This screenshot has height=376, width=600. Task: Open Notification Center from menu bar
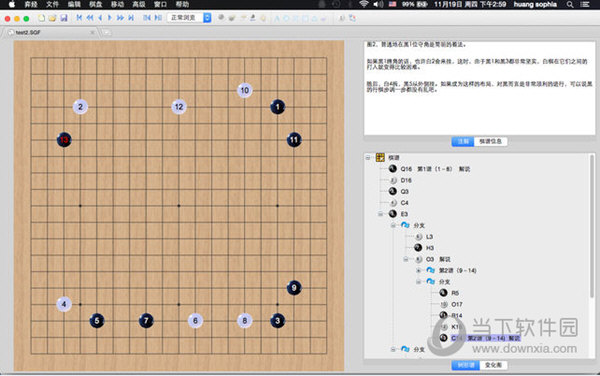(584, 5)
